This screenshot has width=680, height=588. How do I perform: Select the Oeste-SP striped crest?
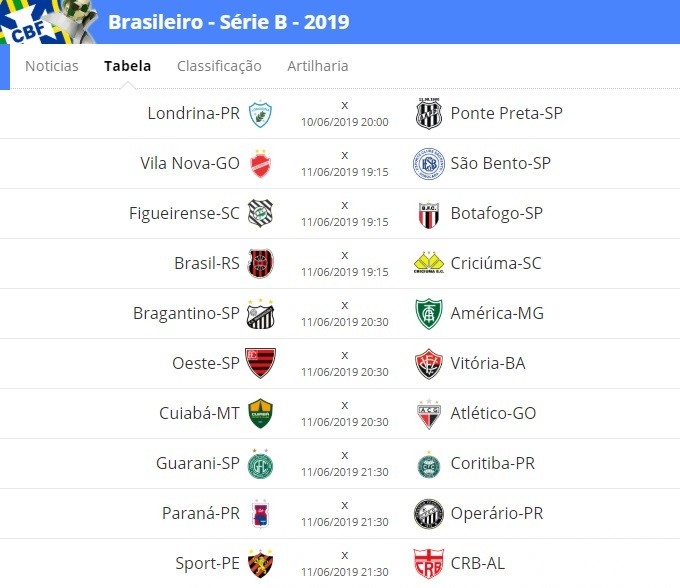[260, 363]
